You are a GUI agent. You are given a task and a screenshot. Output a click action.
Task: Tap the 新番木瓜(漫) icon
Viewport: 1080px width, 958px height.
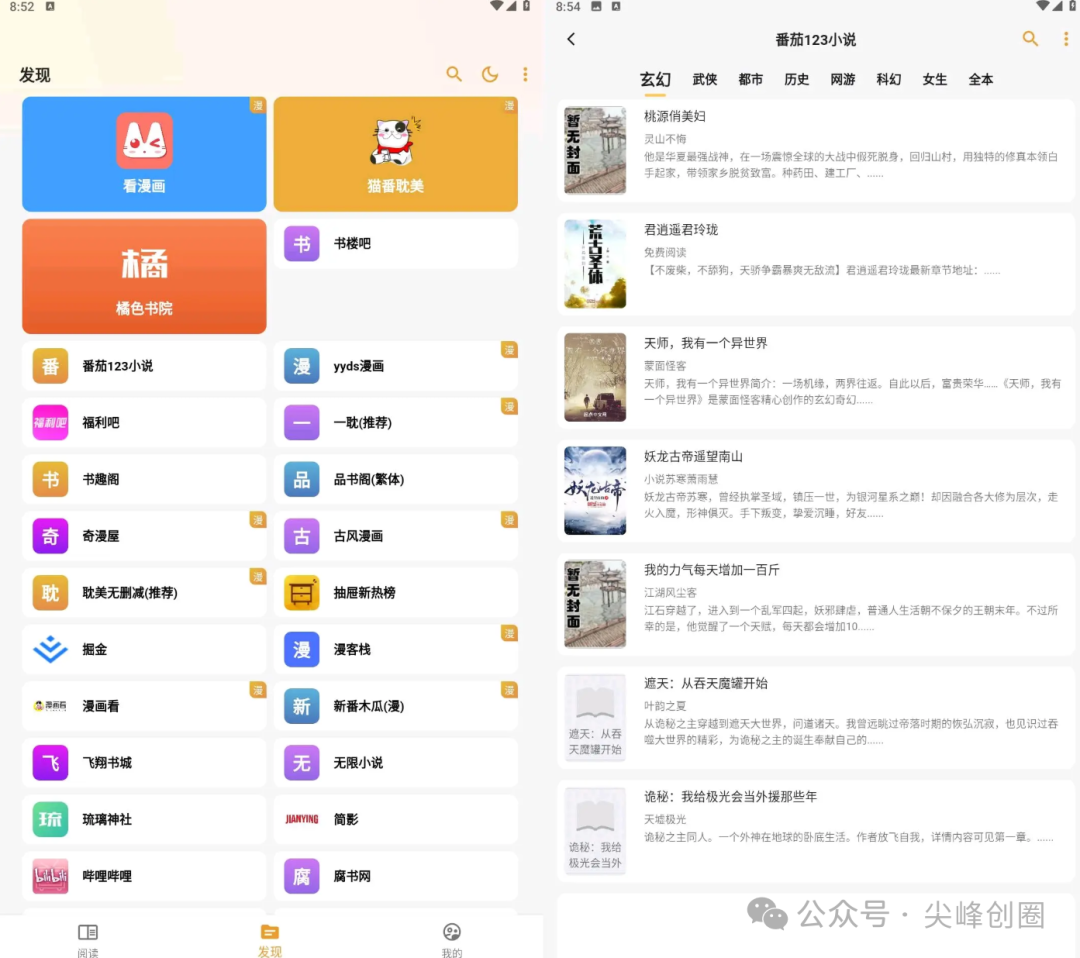pos(302,706)
